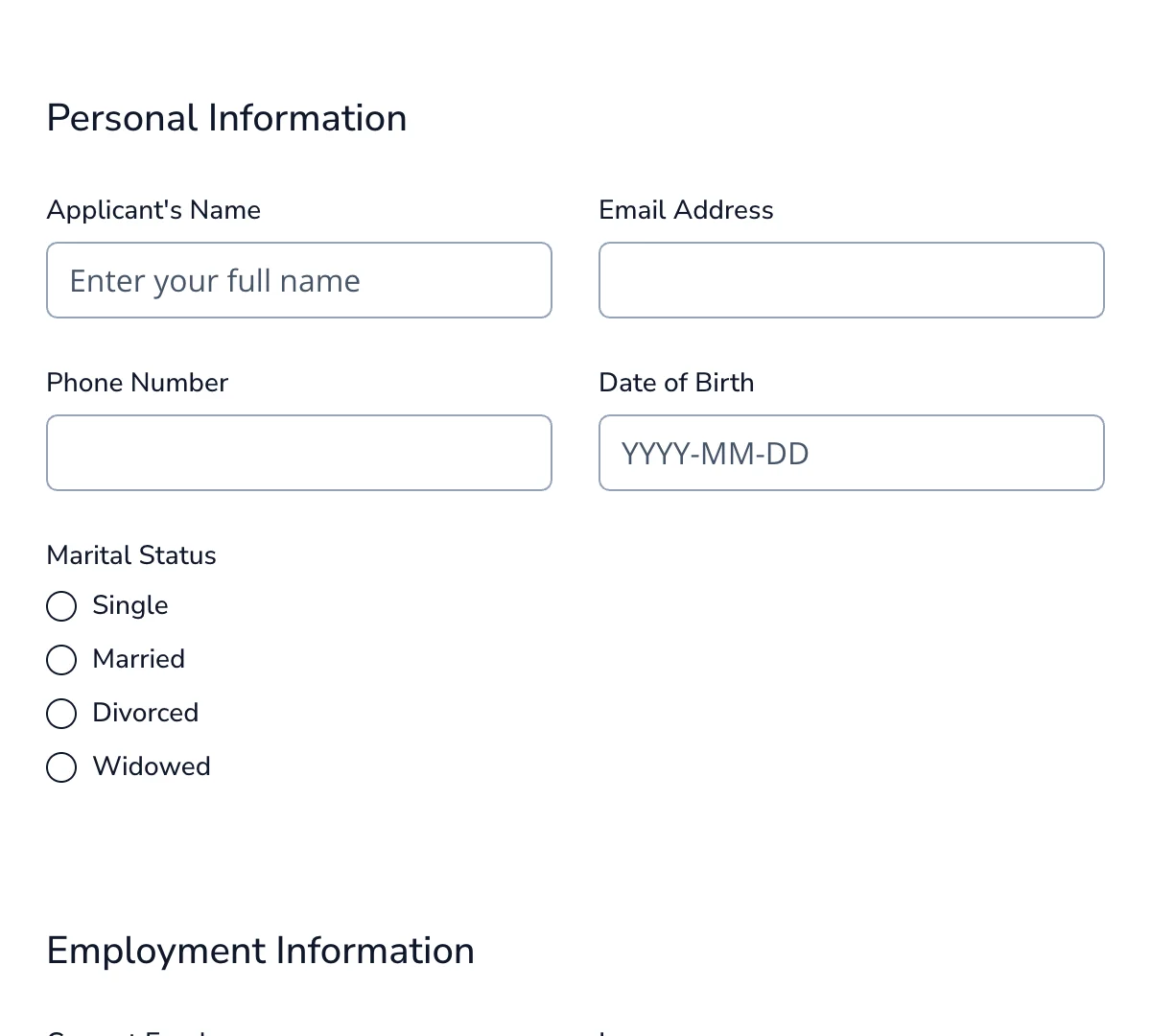The image size is (1151, 1036).
Task: Click the Widowed option label text
Action: point(152,767)
